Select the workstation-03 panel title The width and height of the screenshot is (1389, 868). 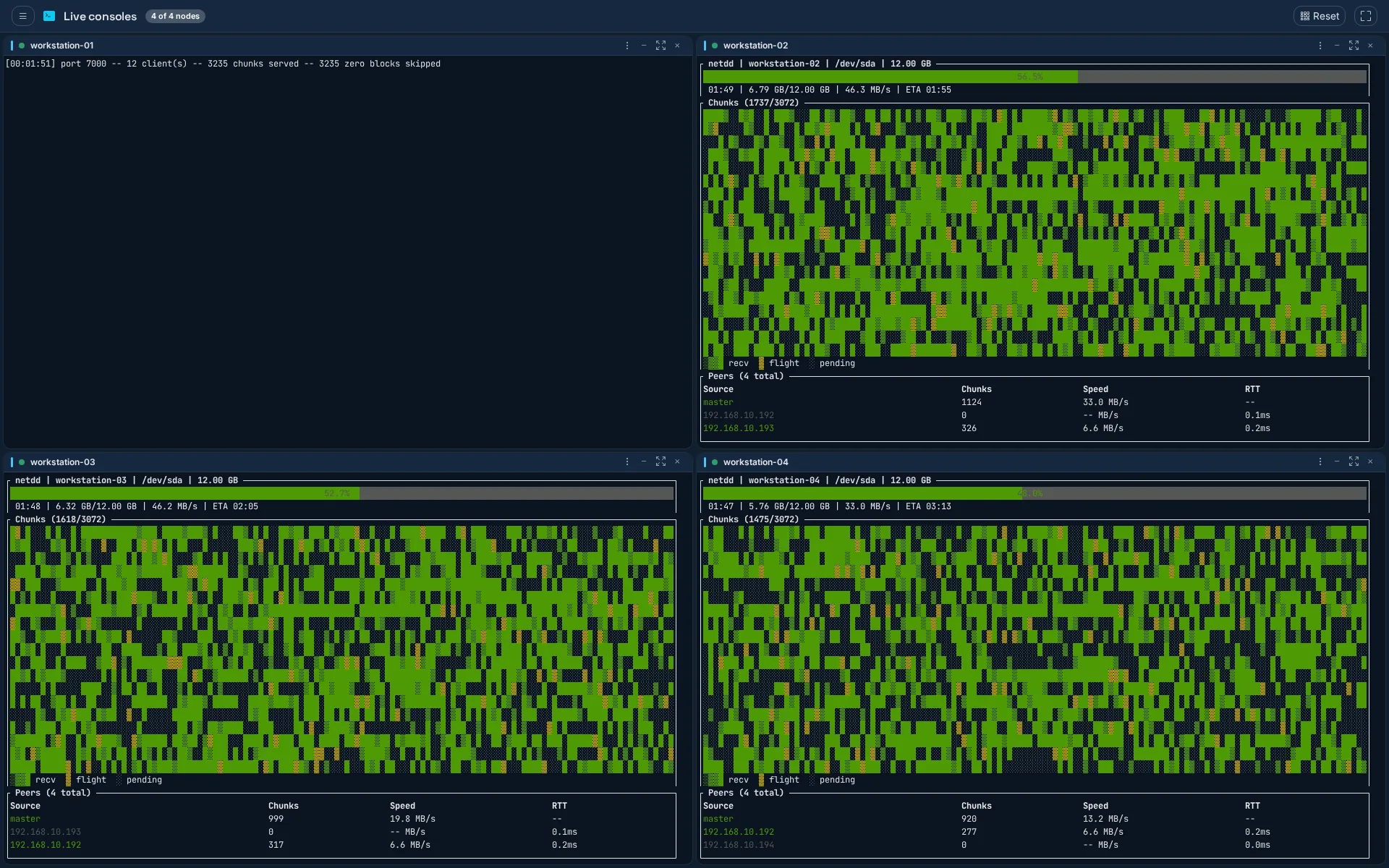click(62, 462)
